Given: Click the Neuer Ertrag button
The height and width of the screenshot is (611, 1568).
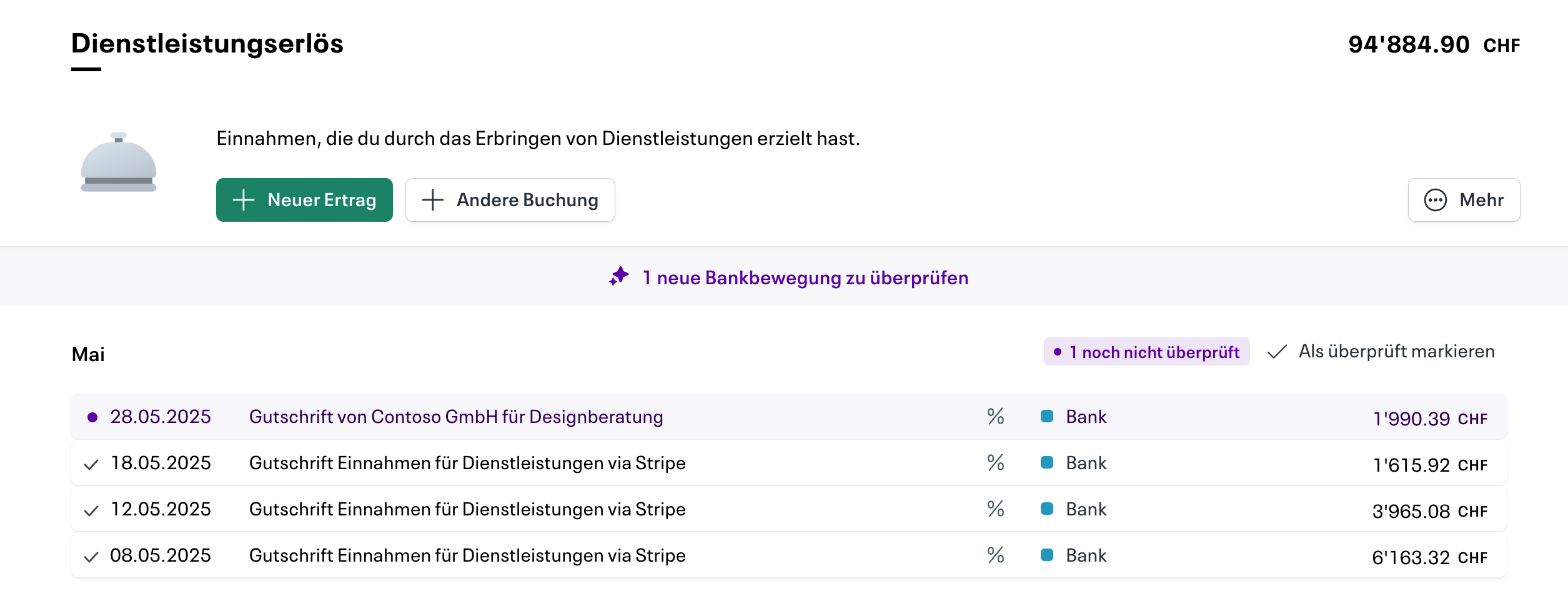Looking at the screenshot, I should tap(304, 200).
